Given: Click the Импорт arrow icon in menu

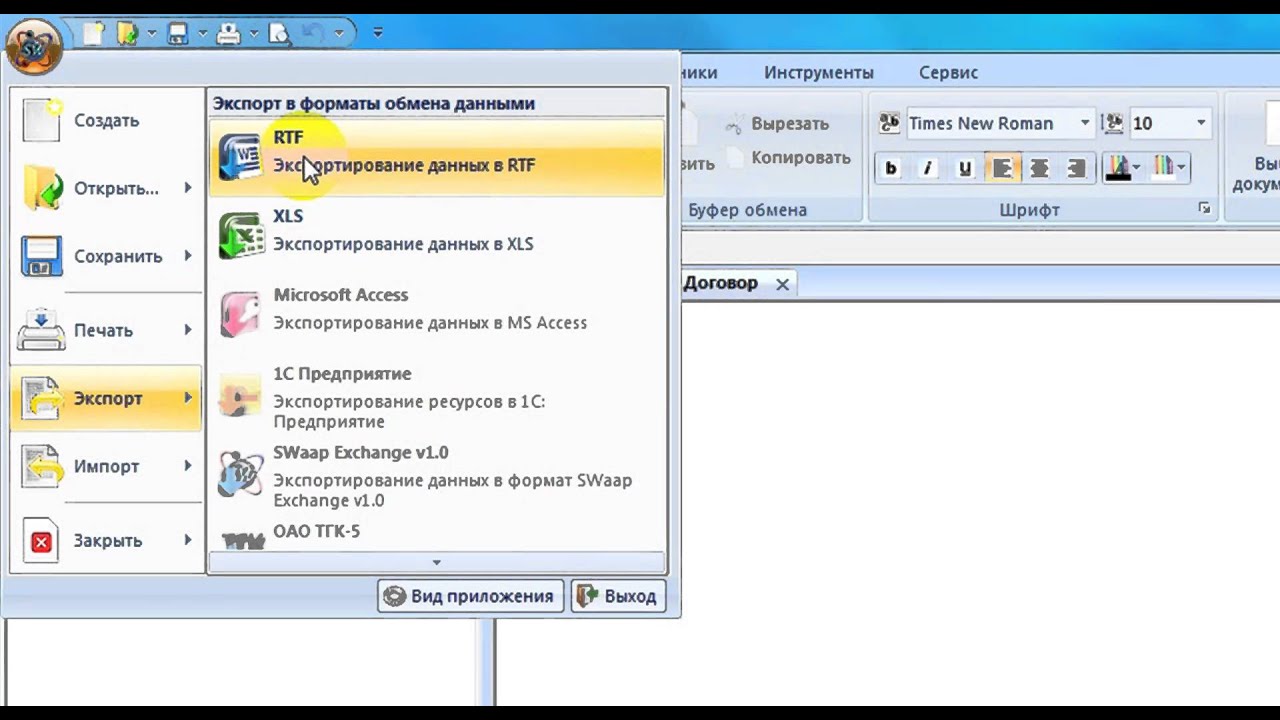Looking at the screenshot, I should point(42,466).
